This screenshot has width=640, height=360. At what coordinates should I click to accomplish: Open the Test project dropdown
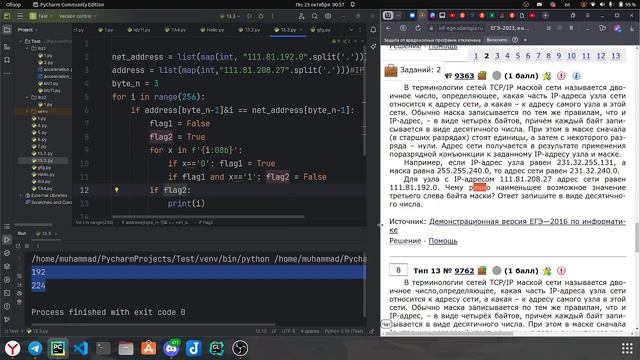pyautogui.click(x=42, y=16)
